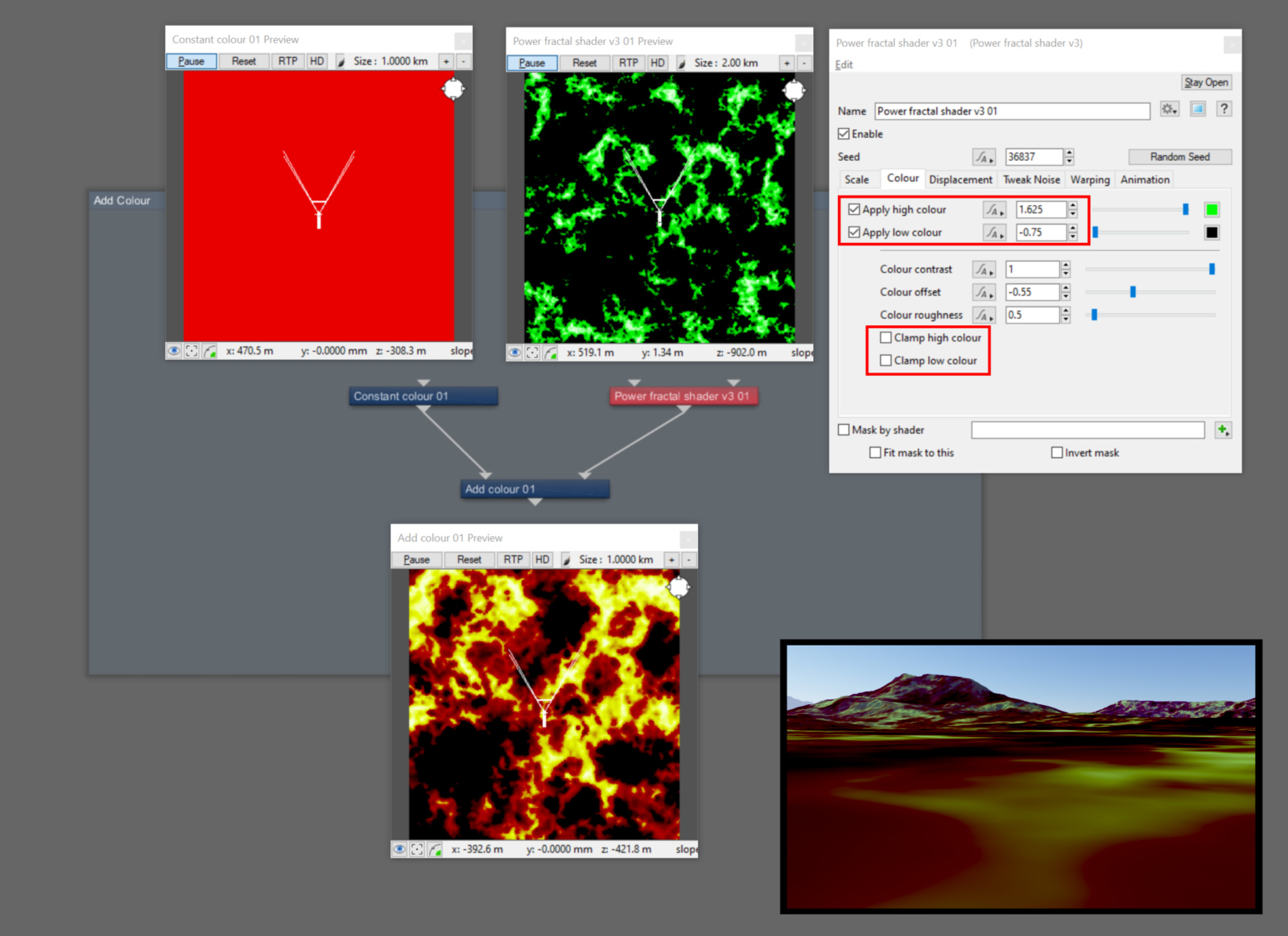Open the Edit menu in shader window

[844, 64]
